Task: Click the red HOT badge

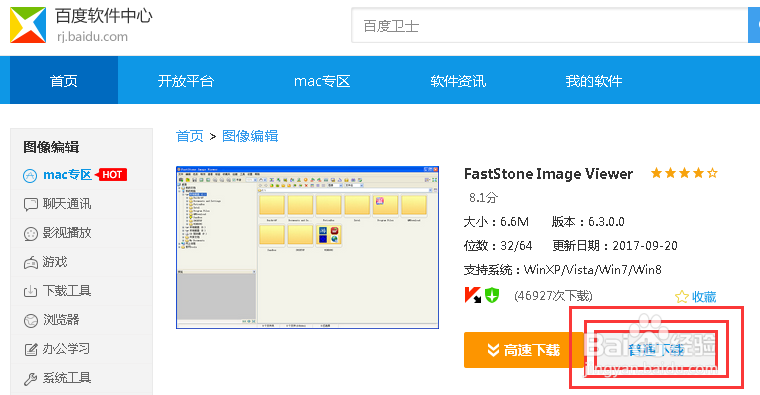Action: coord(111,174)
